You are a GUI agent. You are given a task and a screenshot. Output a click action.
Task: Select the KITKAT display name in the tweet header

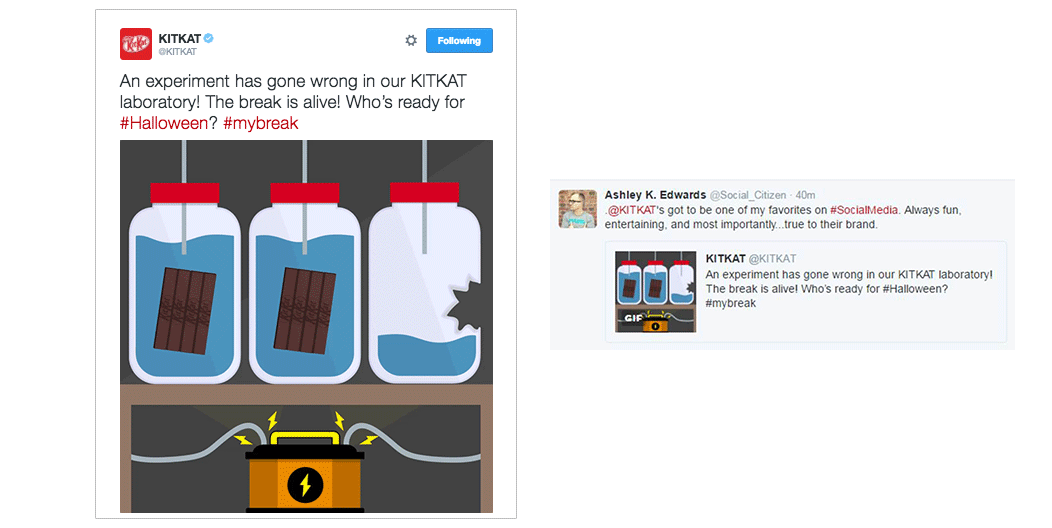click(179, 38)
